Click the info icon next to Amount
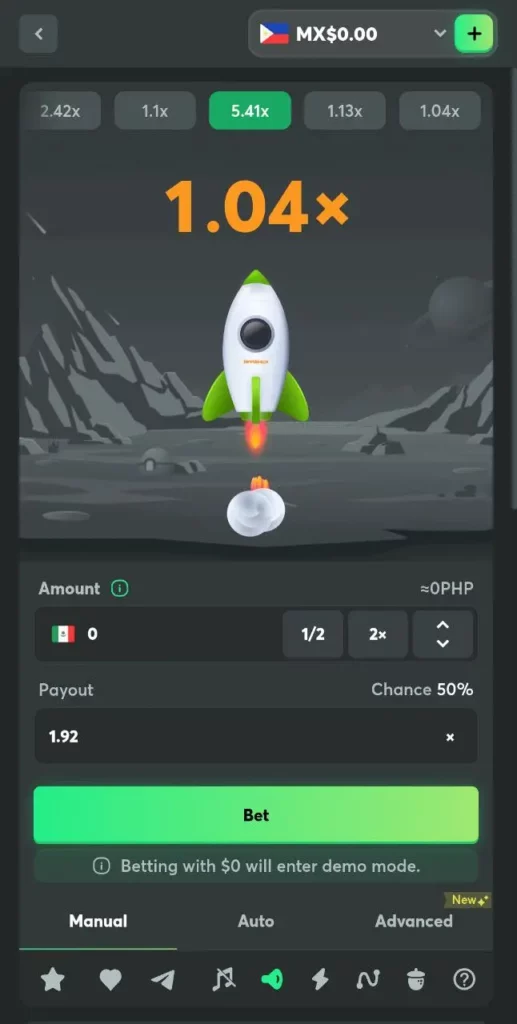This screenshot has height=1024, width=517. click(x=119, y=588)
